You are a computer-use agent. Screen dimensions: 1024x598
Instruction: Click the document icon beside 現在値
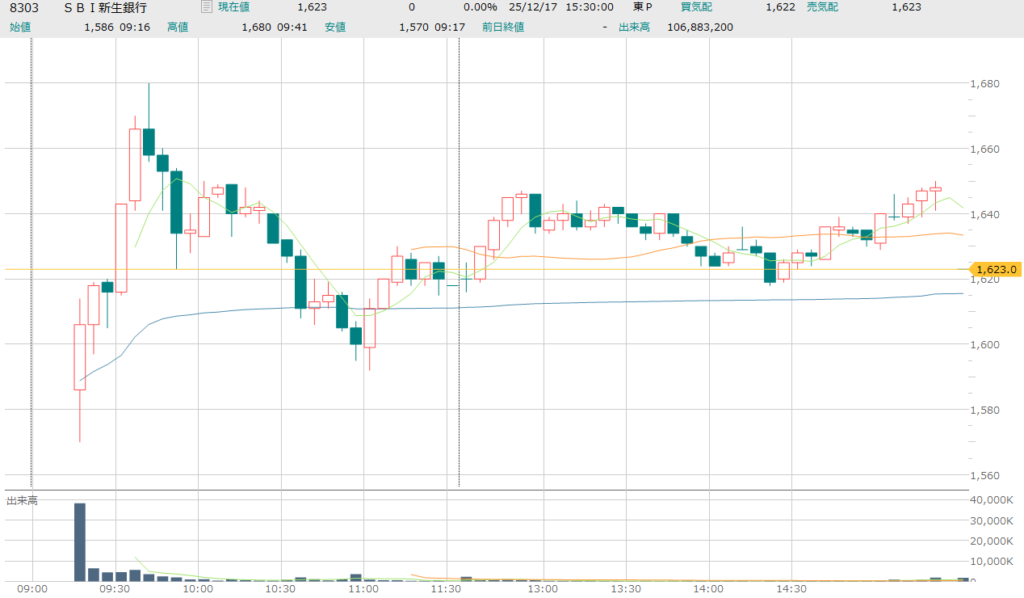[x=206, y=8]
